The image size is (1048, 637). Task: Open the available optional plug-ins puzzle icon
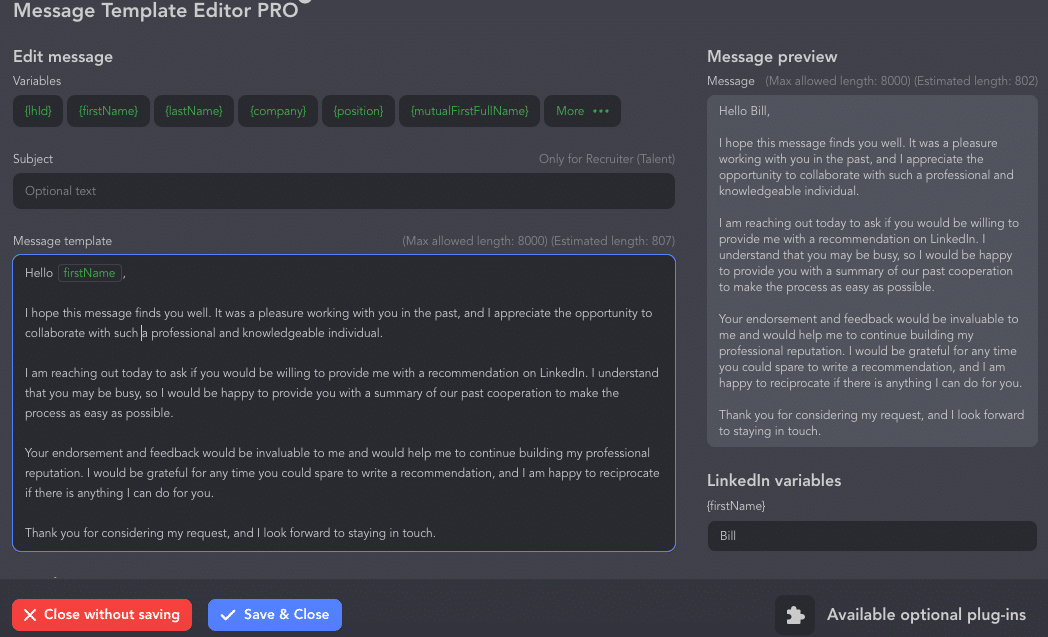[x=794, y=614]
